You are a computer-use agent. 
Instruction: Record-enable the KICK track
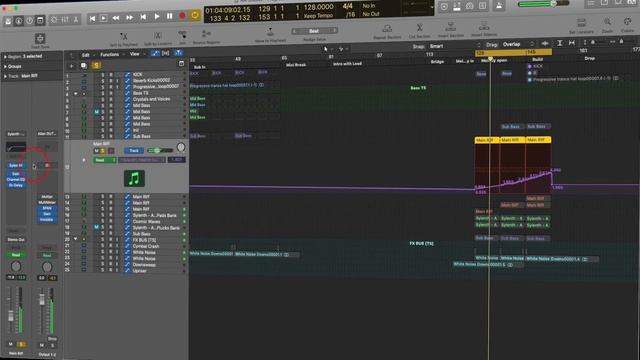click(111, 75)
